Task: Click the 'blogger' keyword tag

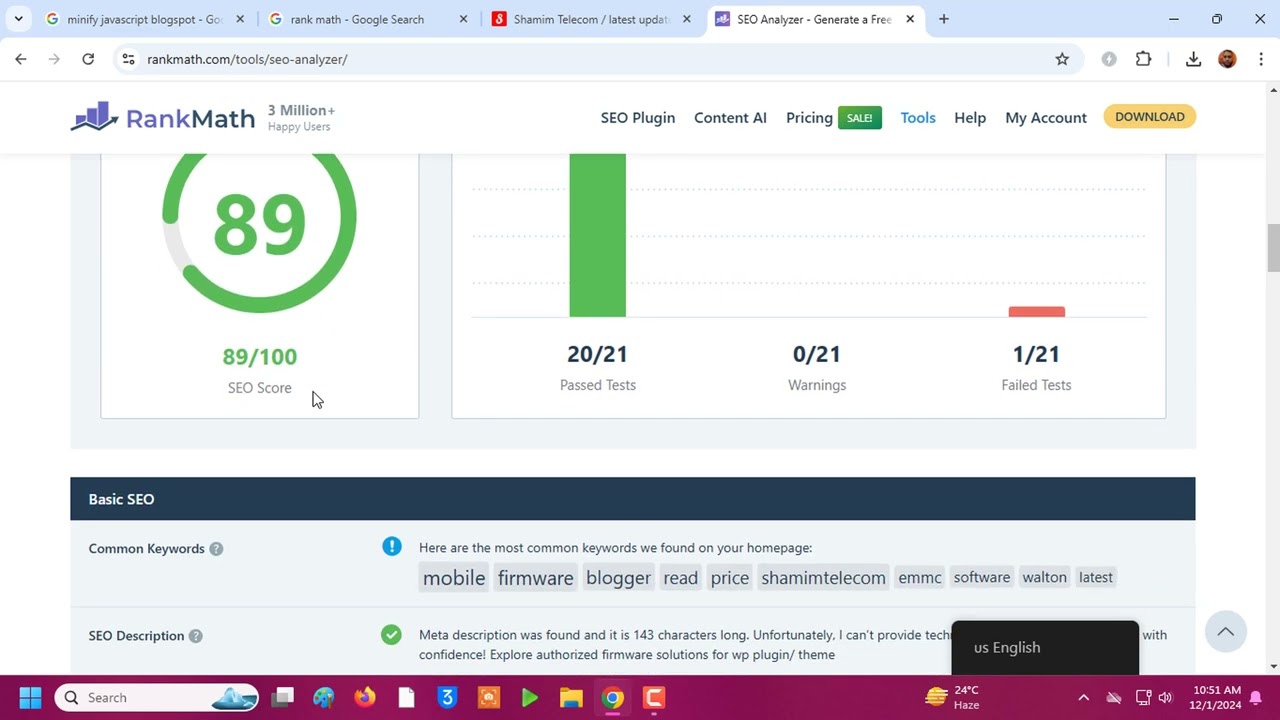Action: [x=618, y=577]
